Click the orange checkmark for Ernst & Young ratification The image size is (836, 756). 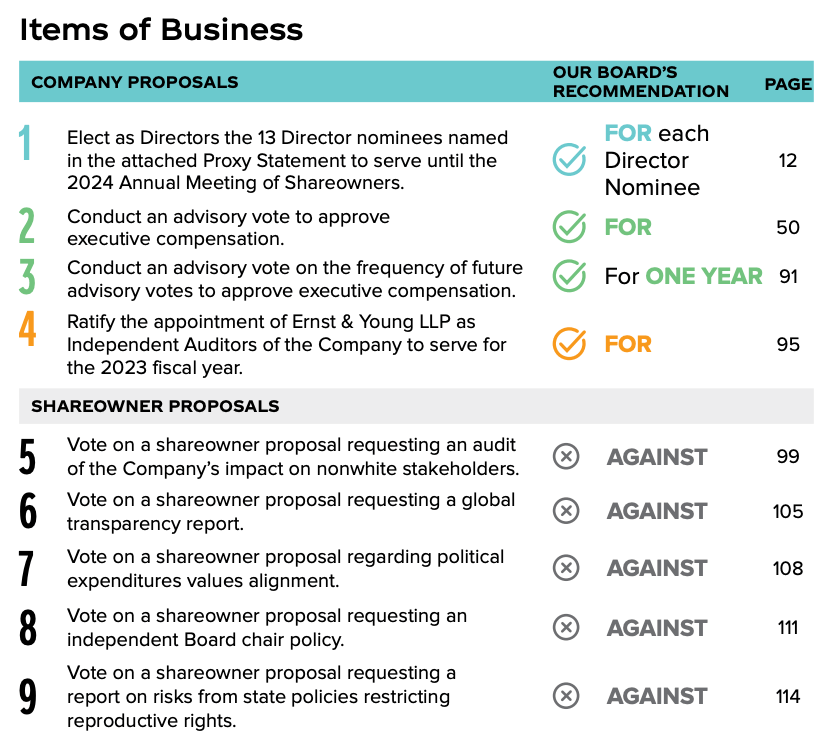pos(569,344)
